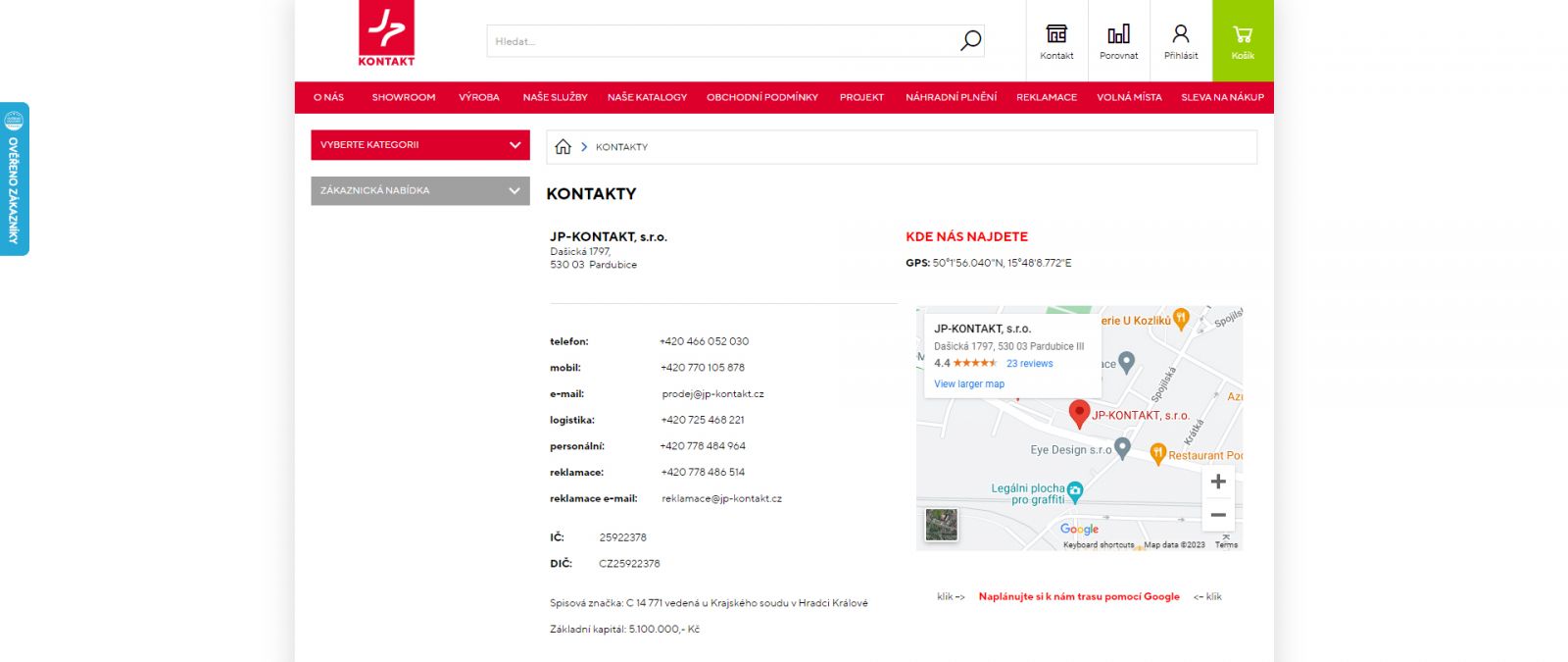Open the Reklamace menu item
The image size is (1568, 662).
(x=1046, y=97)
